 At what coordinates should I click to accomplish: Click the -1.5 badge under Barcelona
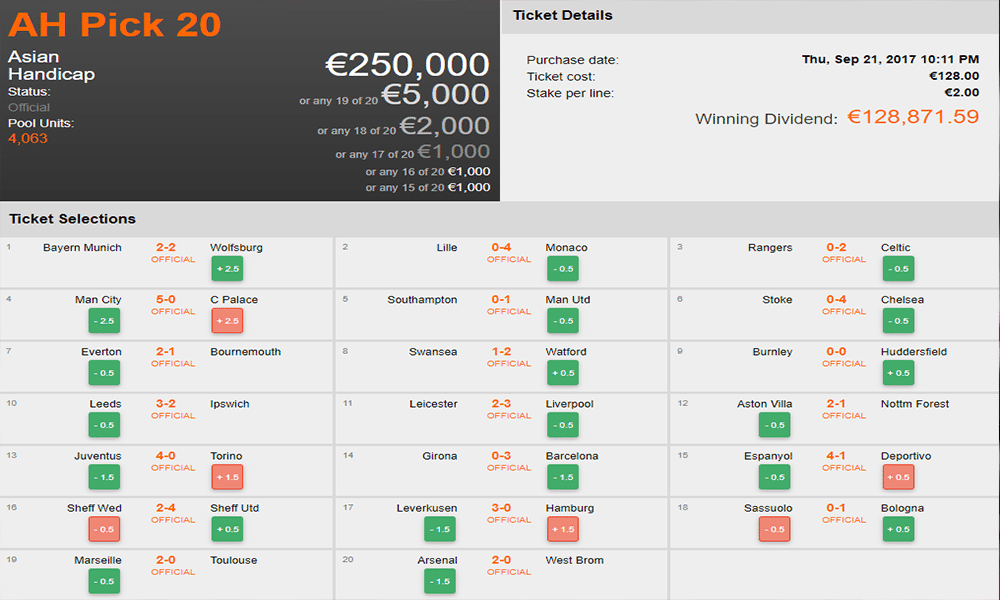pyautogui.click(x=562, y=477)
